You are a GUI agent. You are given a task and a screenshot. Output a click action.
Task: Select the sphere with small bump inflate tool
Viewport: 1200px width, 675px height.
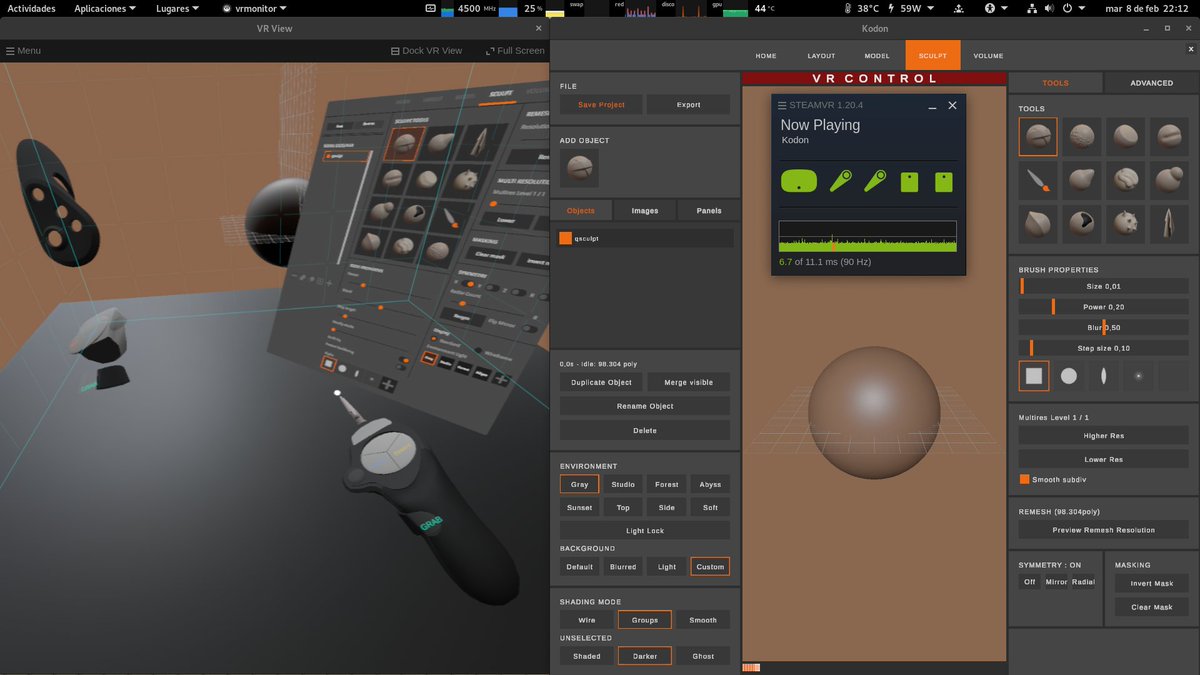[1170, 180]
